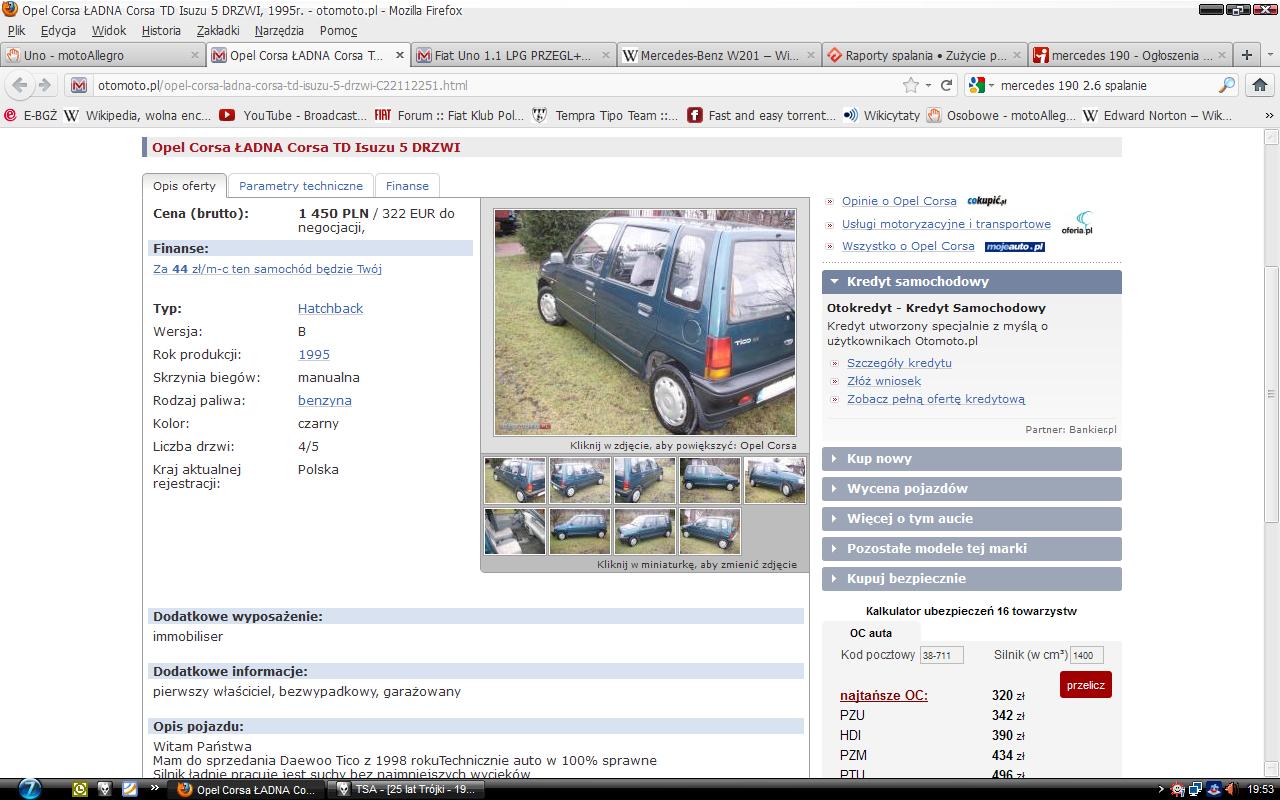
Task: Click the main car photo to enlarge
Action: point(645,322)
